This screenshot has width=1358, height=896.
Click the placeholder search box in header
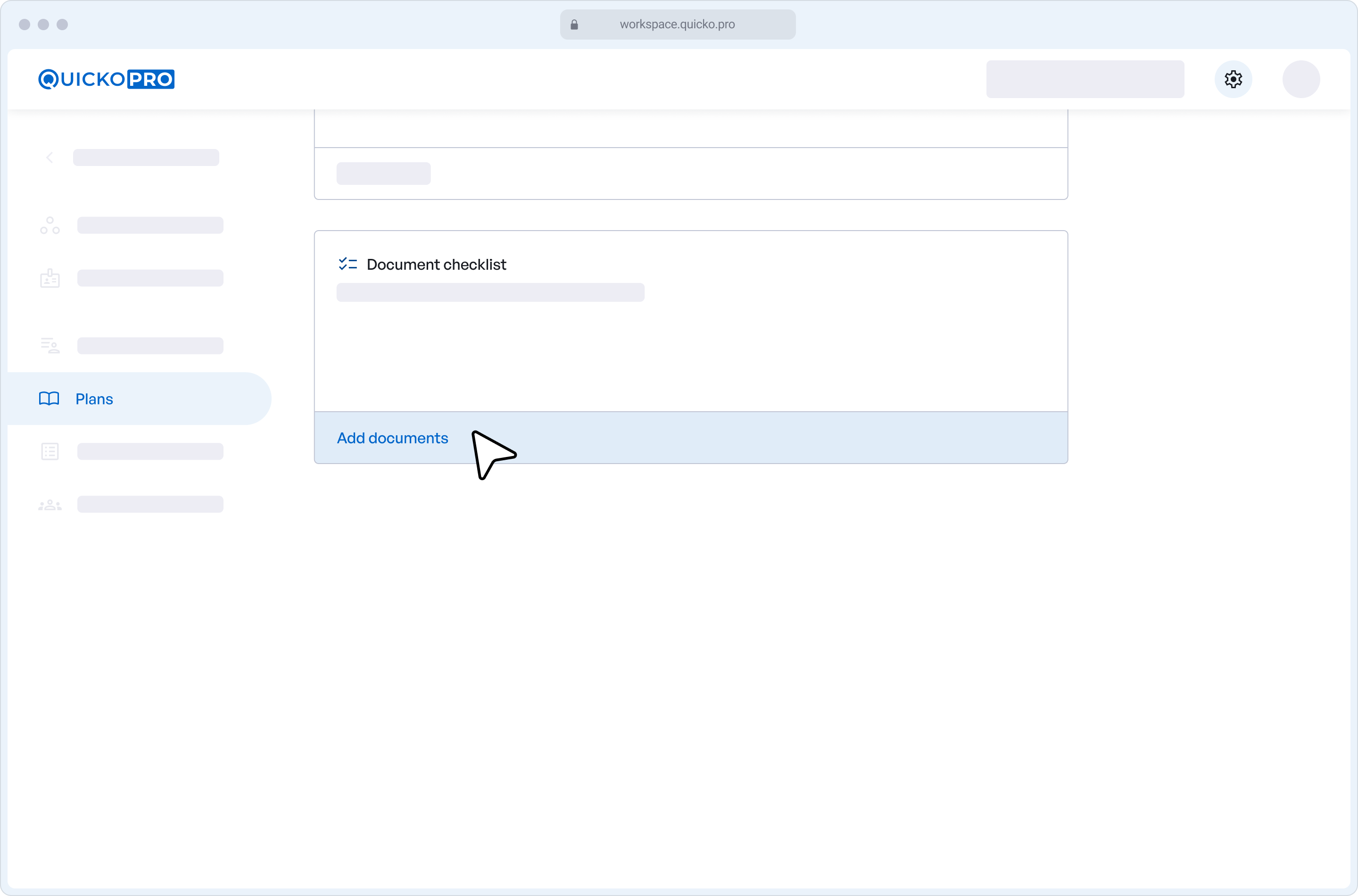click(x=1085, y=79)
